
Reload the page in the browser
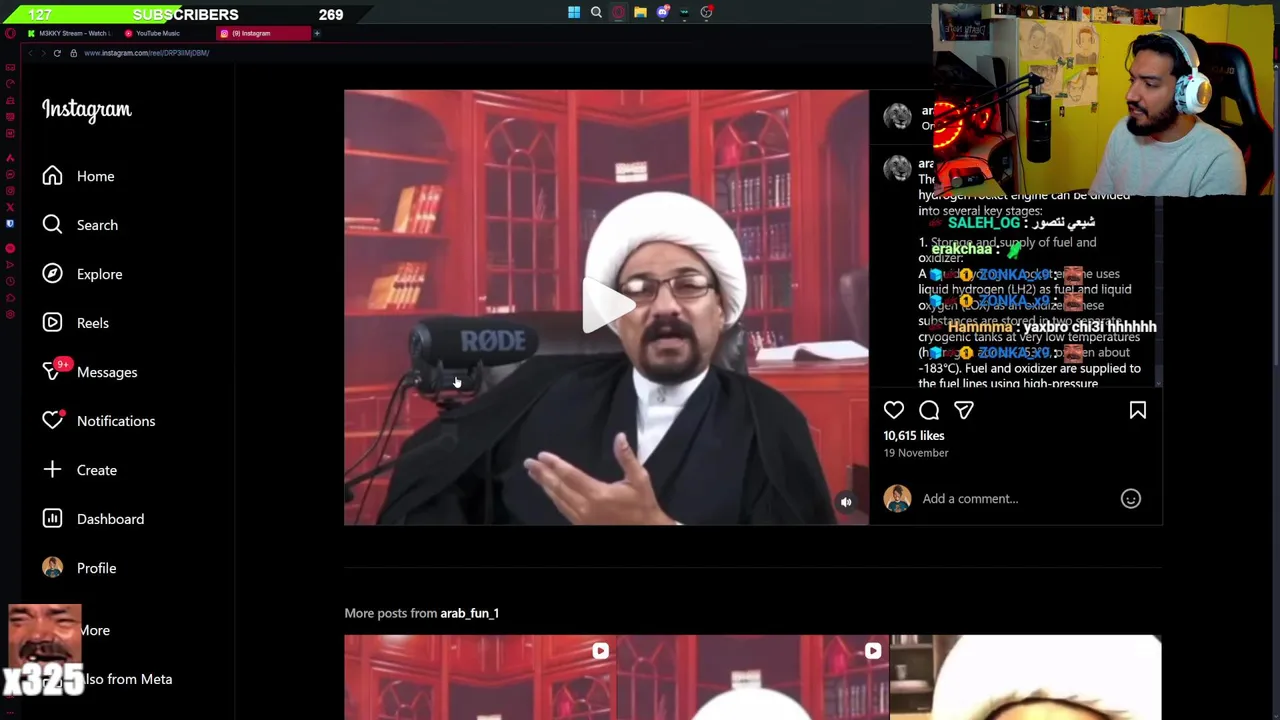[57, 53]
